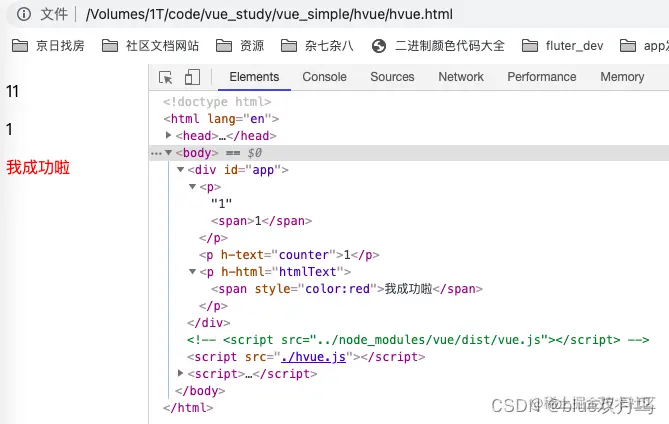The width and height of the screenshot is (669, 424).
Task: Collapse the first p node
Action: click(x=192, y=186)
